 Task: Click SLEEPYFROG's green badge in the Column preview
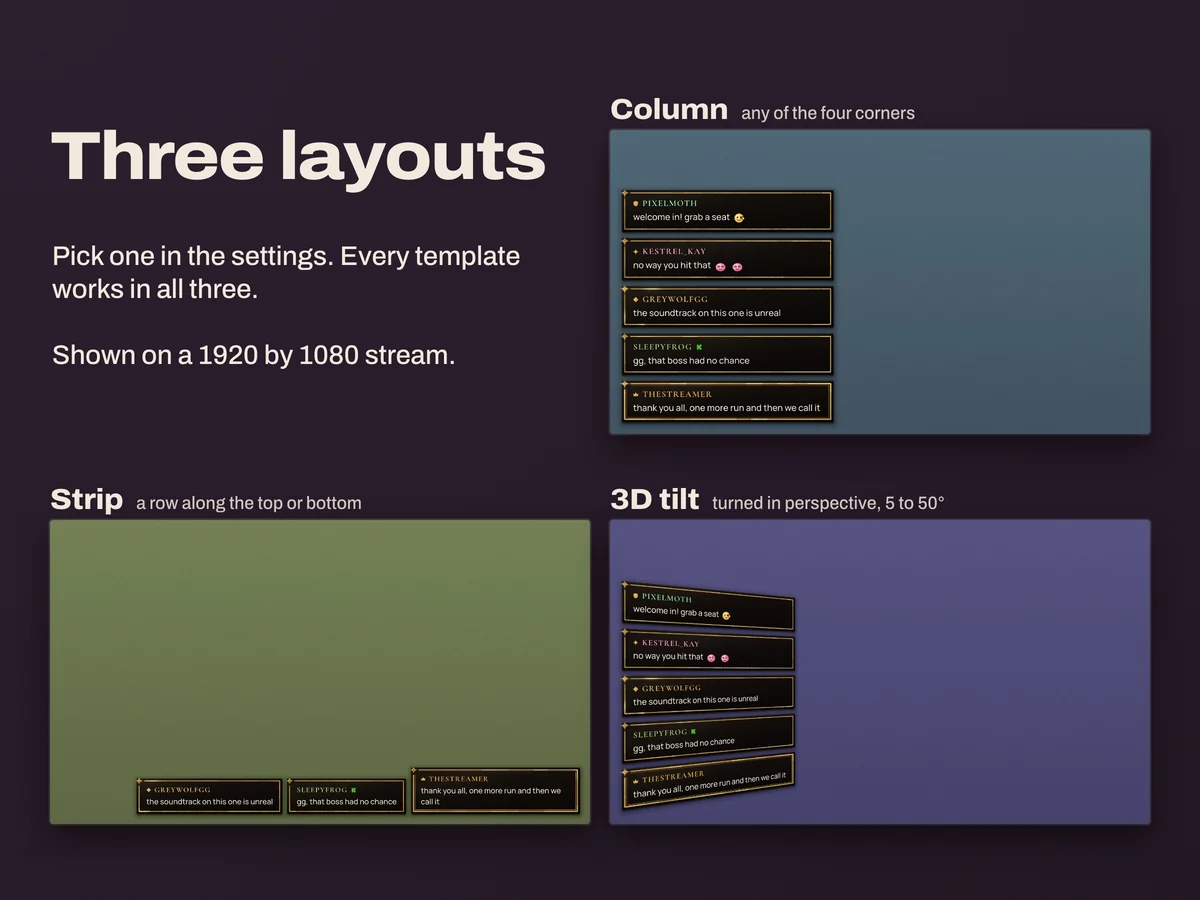click(699, 346)
